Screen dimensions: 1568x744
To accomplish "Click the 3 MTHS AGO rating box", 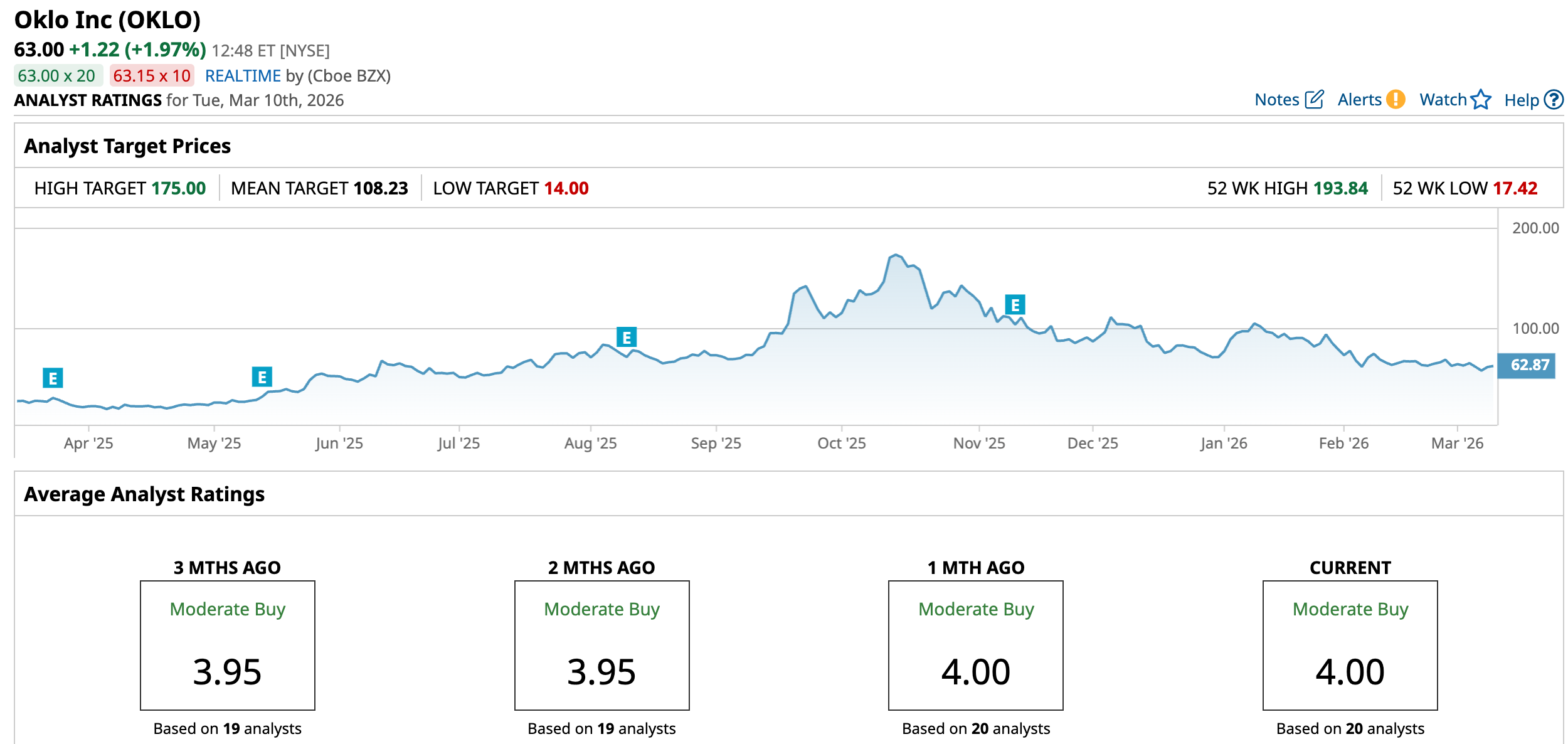I will 227,645.
